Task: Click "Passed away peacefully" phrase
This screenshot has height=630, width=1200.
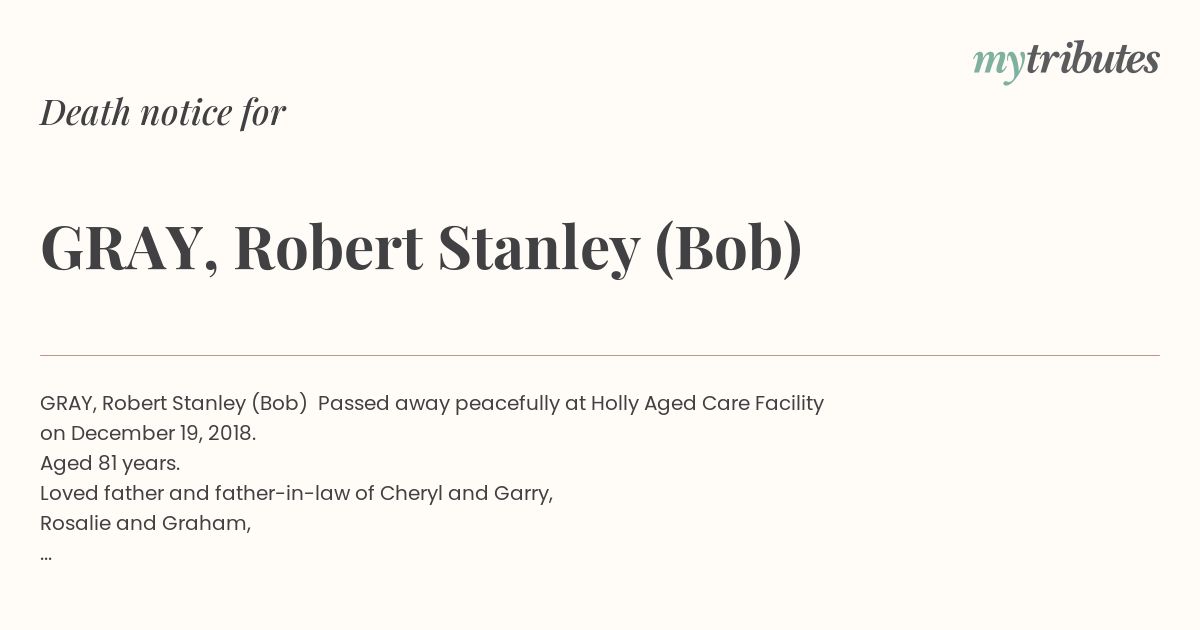Action: pyautogui.click(x=439, y=404)
